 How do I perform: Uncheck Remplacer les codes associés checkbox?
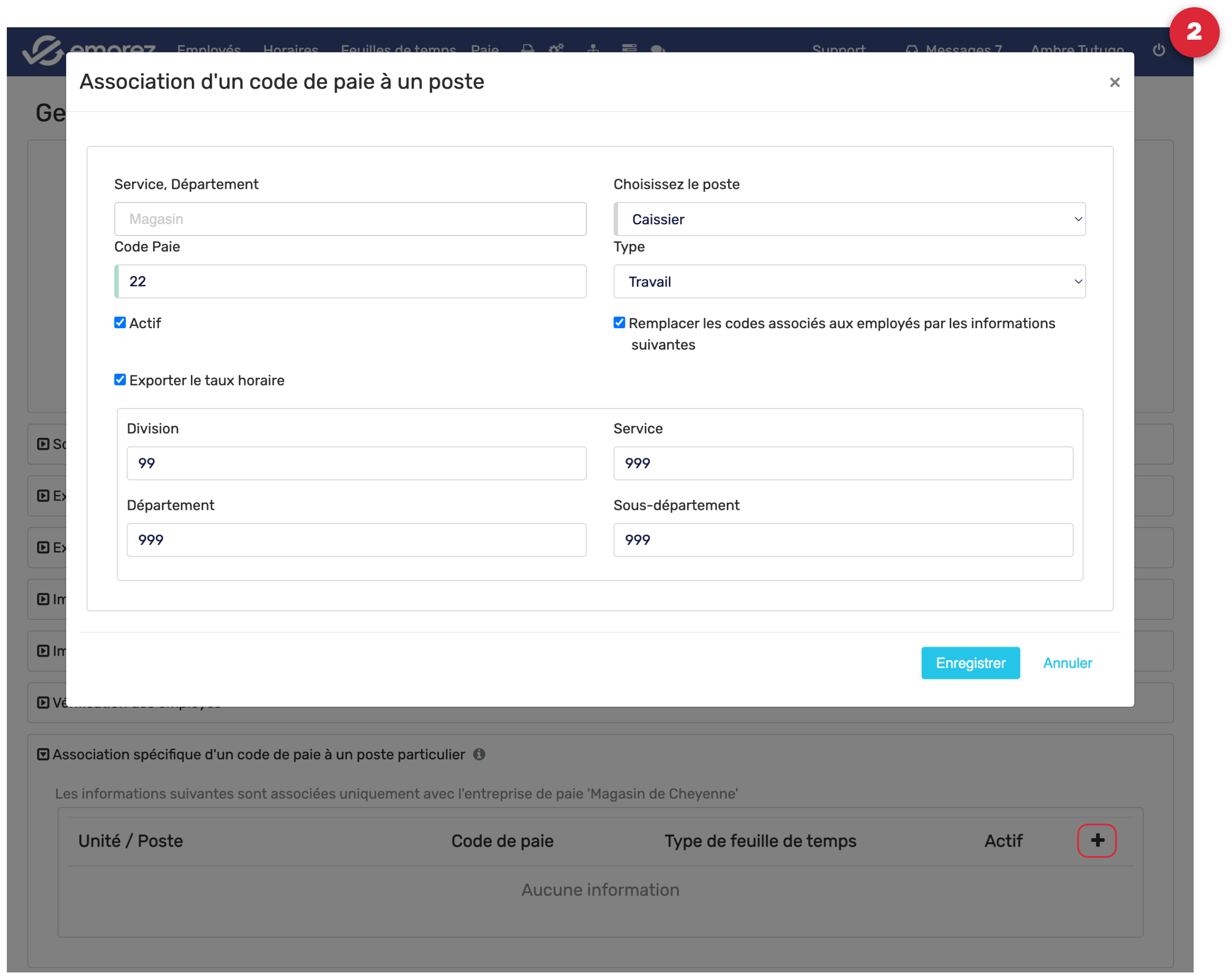pos(619,322)
